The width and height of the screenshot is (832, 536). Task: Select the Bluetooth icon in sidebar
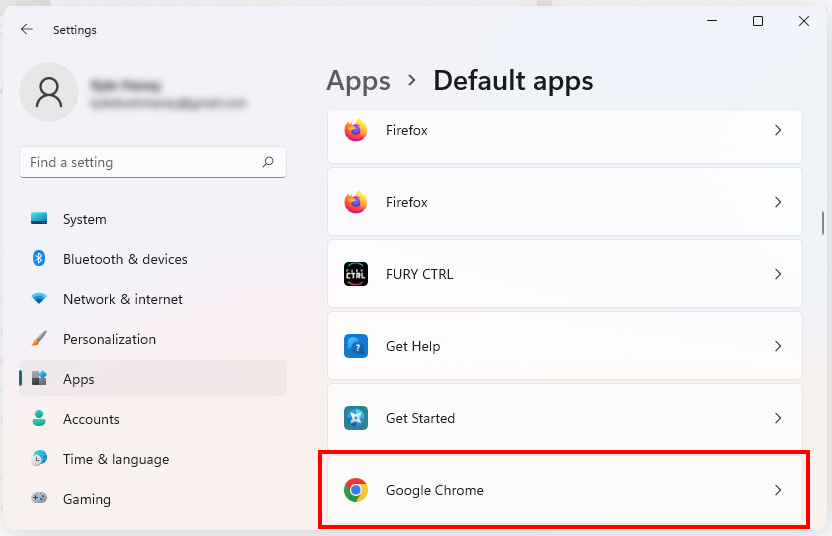click(x=39, y=258)
